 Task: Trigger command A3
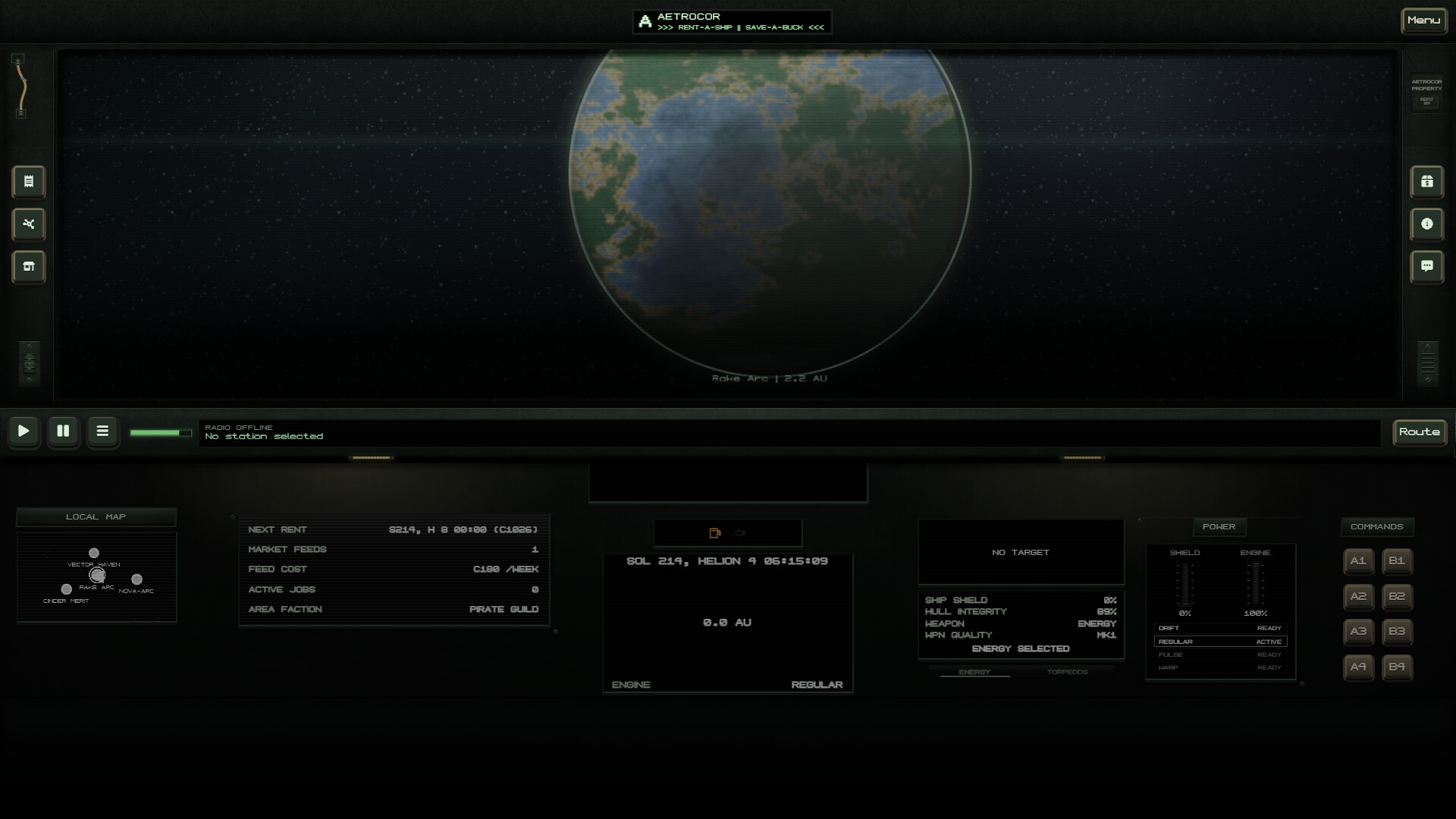tap(1358, 632)
